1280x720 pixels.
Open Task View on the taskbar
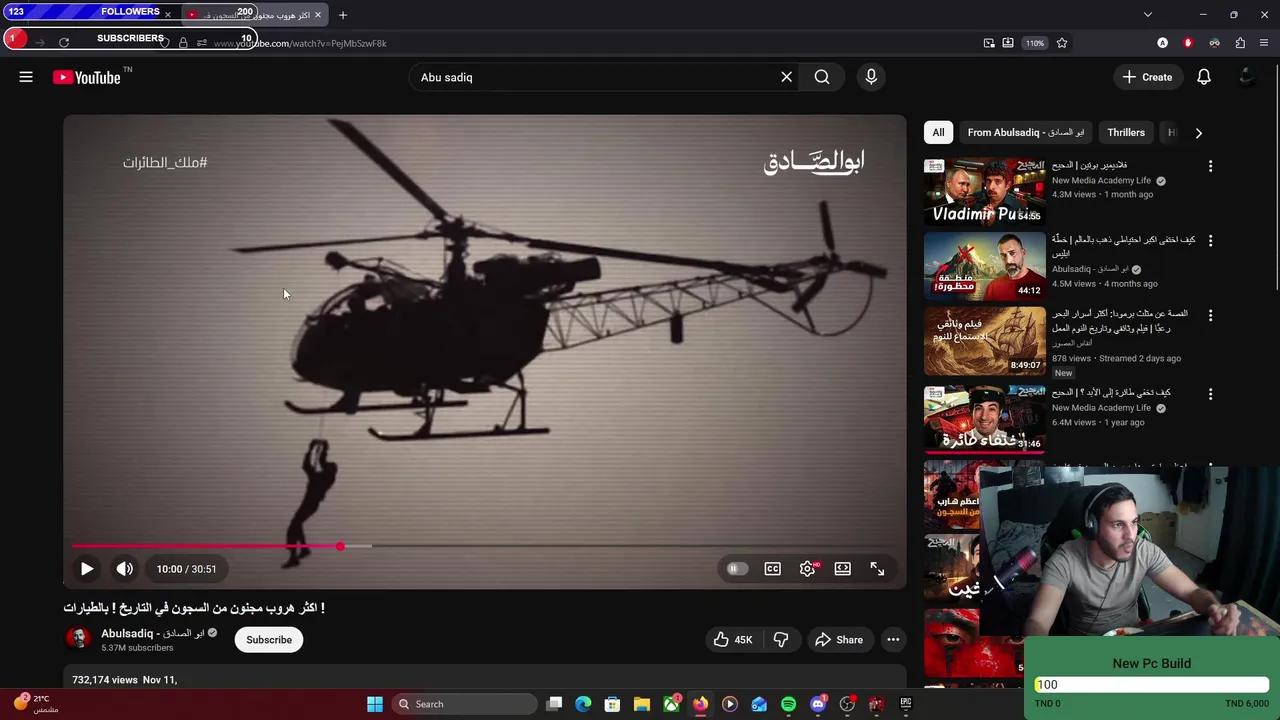tap(555, 704)
